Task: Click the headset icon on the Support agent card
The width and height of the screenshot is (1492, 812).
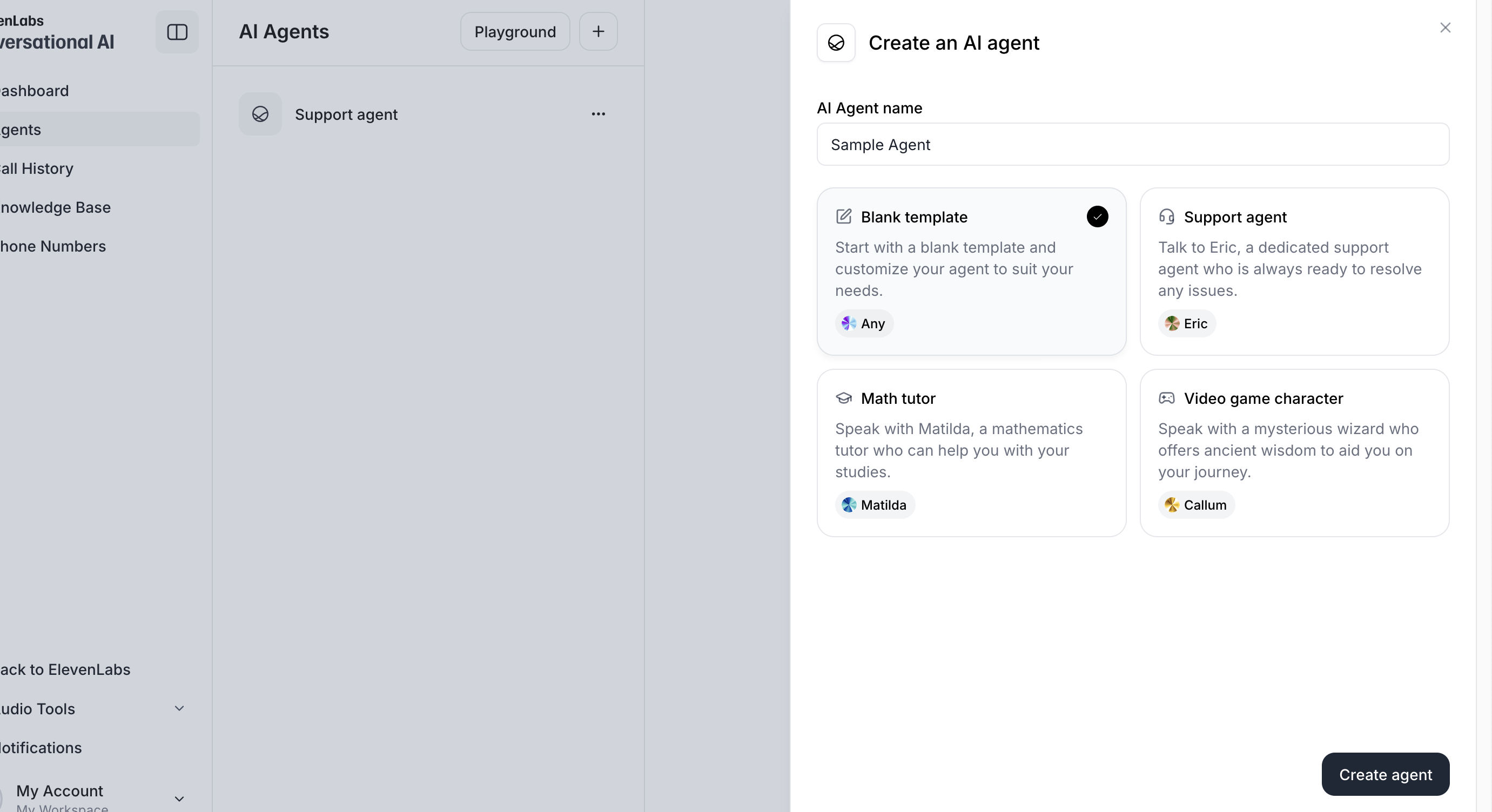Action: (1166, 216)
